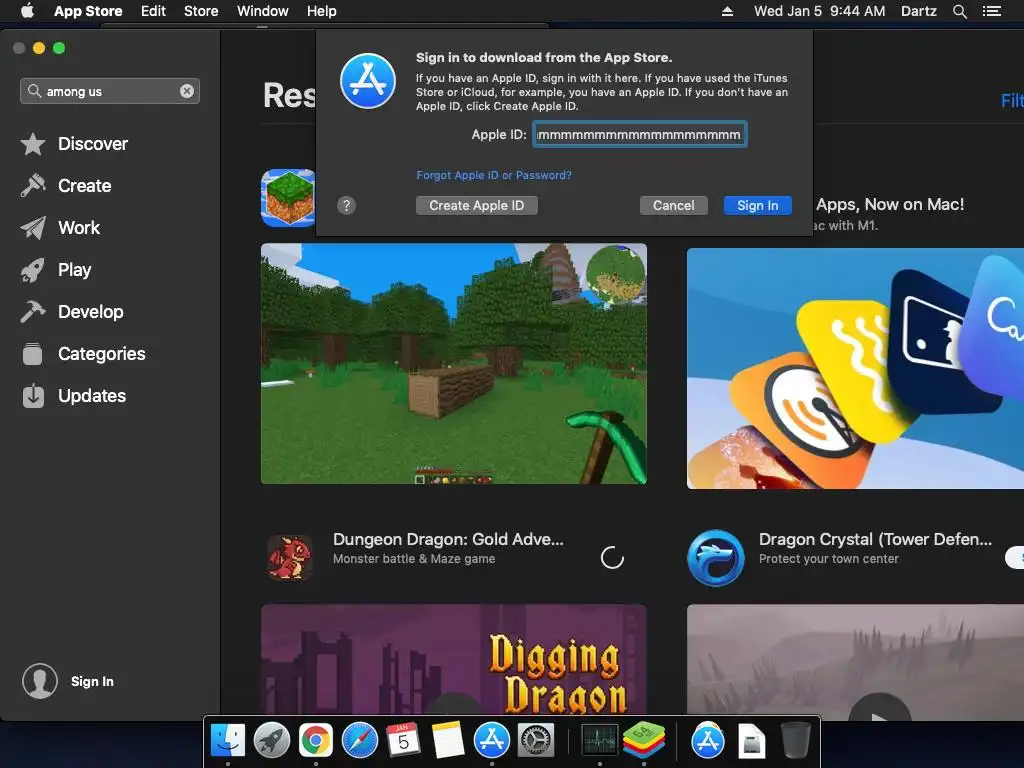1024x768 pixels.
Task: Click the account avatar icon
Action: pos(40,681)
